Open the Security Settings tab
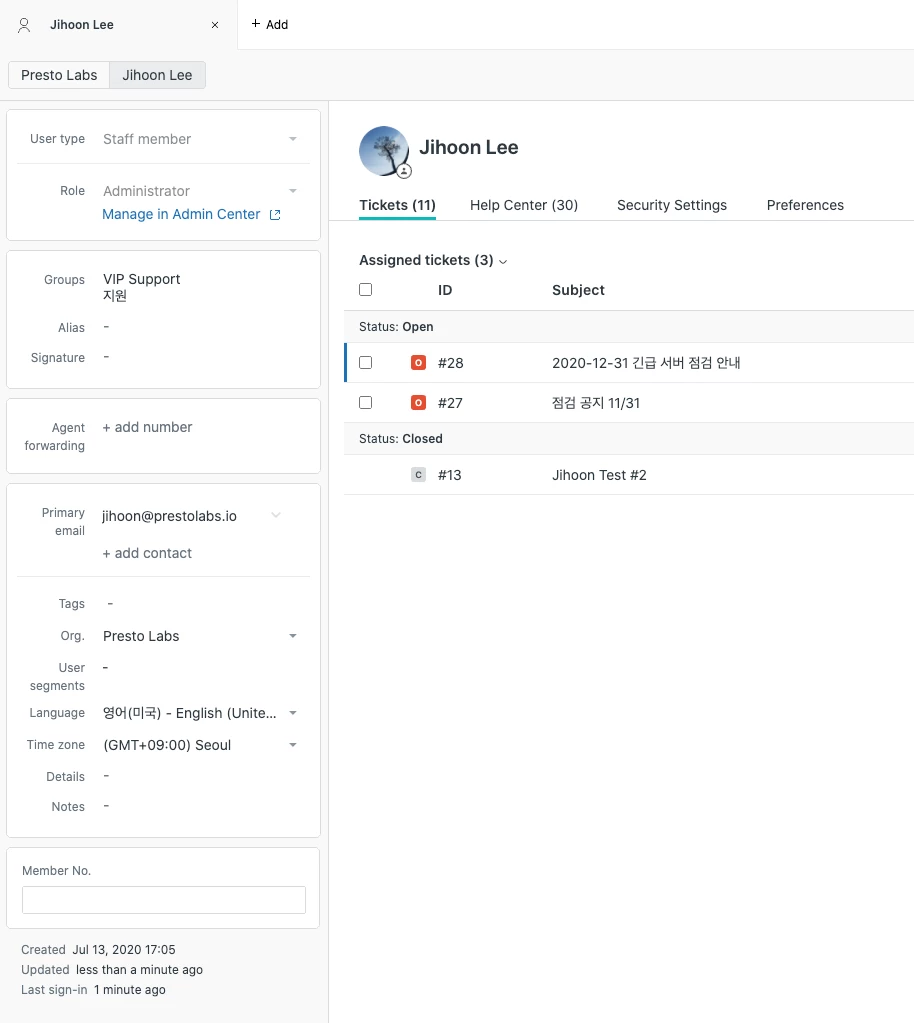 672,205
